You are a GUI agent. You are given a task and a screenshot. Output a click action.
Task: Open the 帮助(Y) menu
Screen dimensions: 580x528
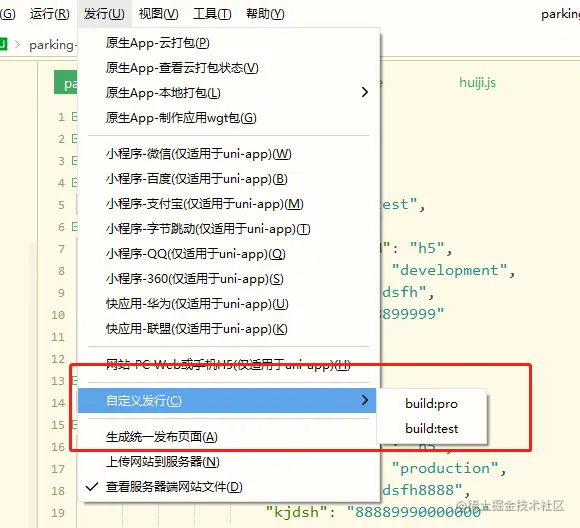coord(265,14)
